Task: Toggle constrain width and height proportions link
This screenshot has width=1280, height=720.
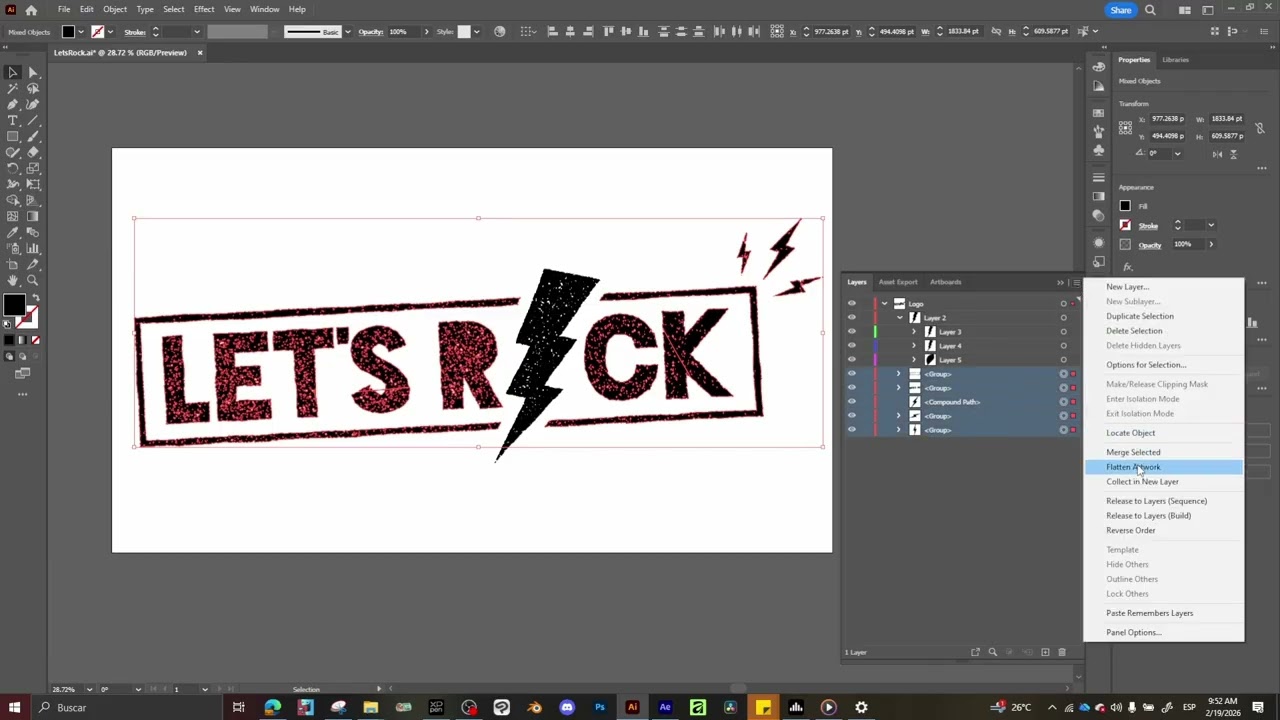Action: 1260,127
